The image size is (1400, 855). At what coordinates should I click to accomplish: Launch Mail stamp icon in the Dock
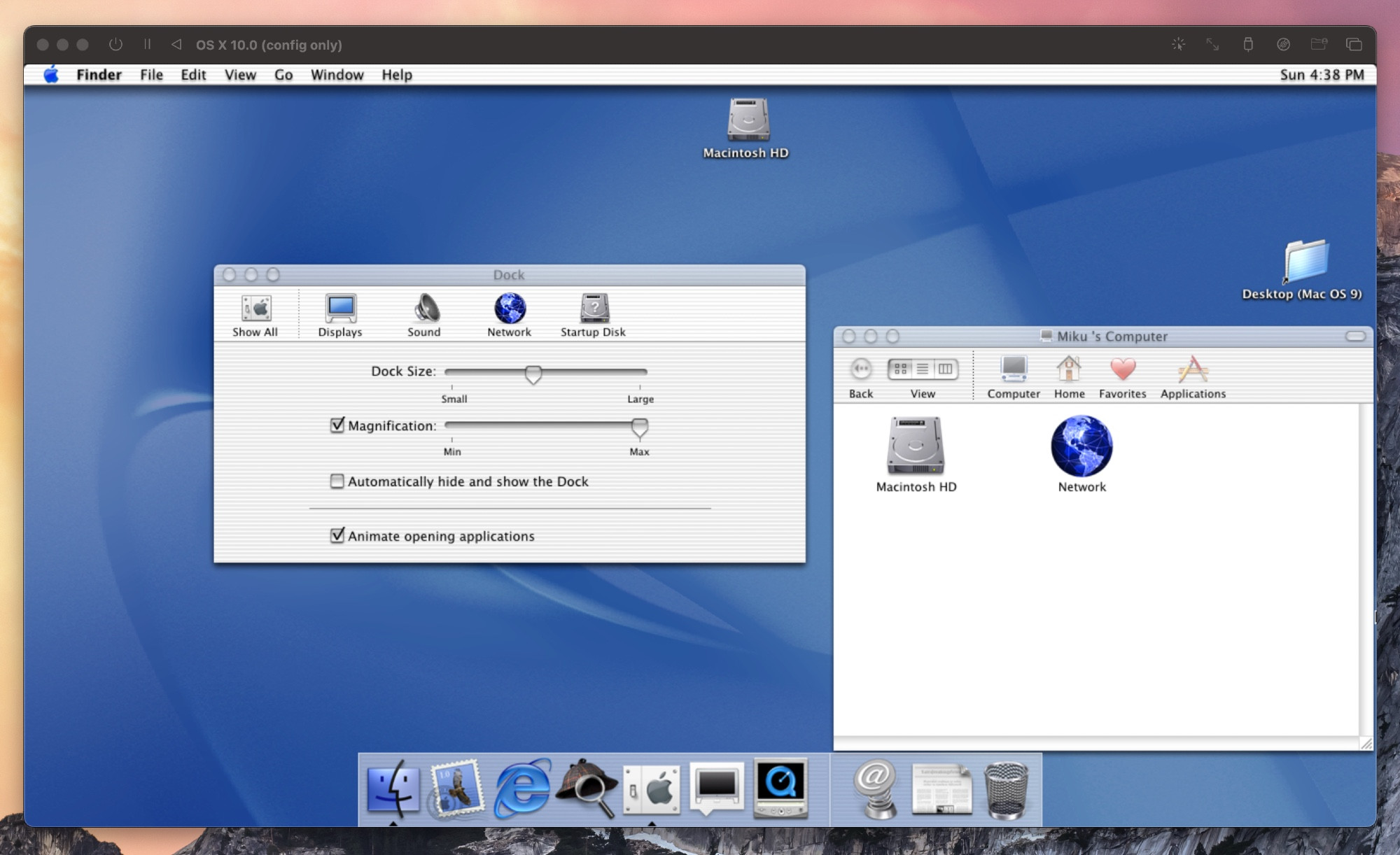(456, 789)
